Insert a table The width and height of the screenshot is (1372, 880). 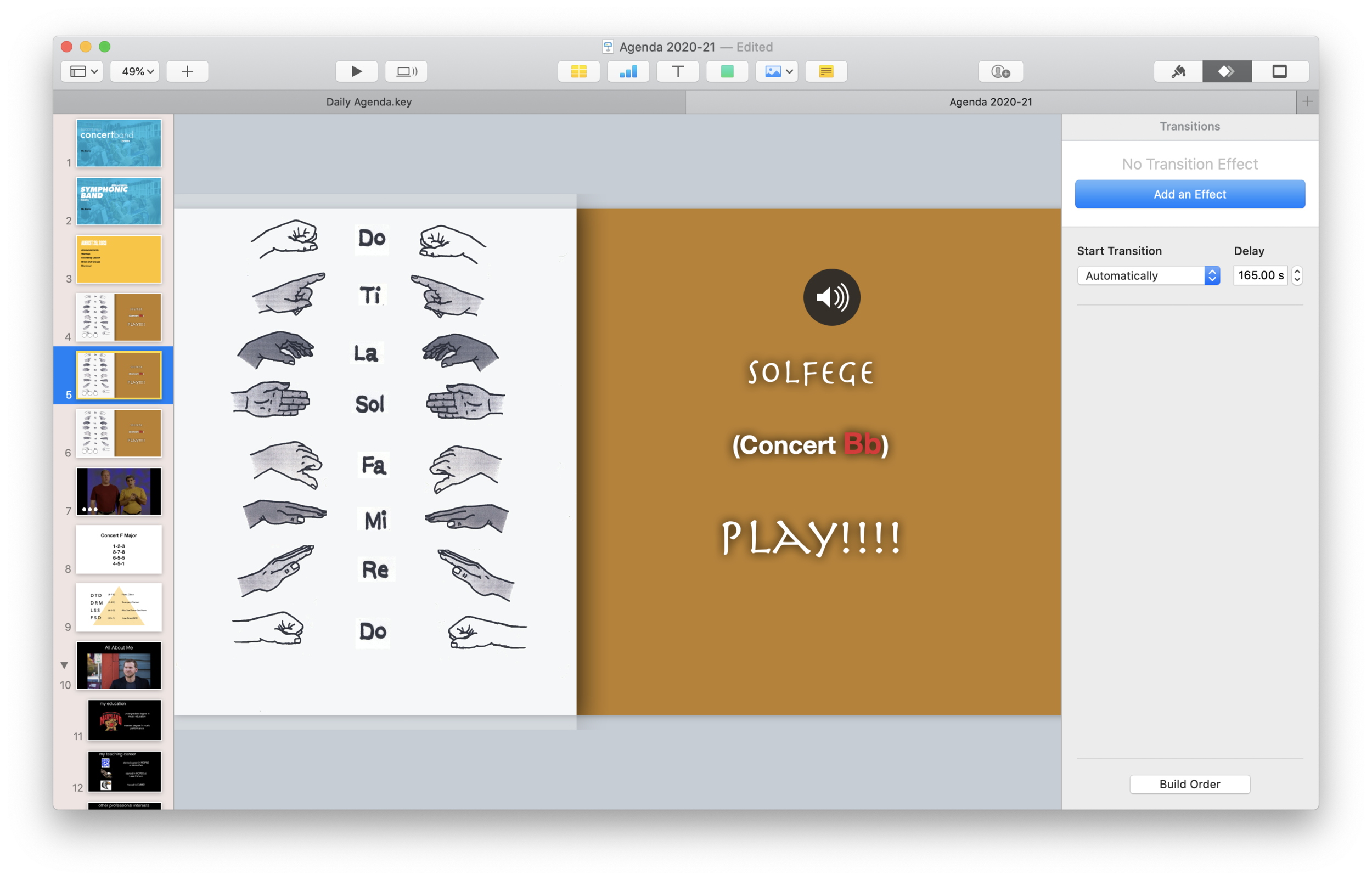(578, 71)
